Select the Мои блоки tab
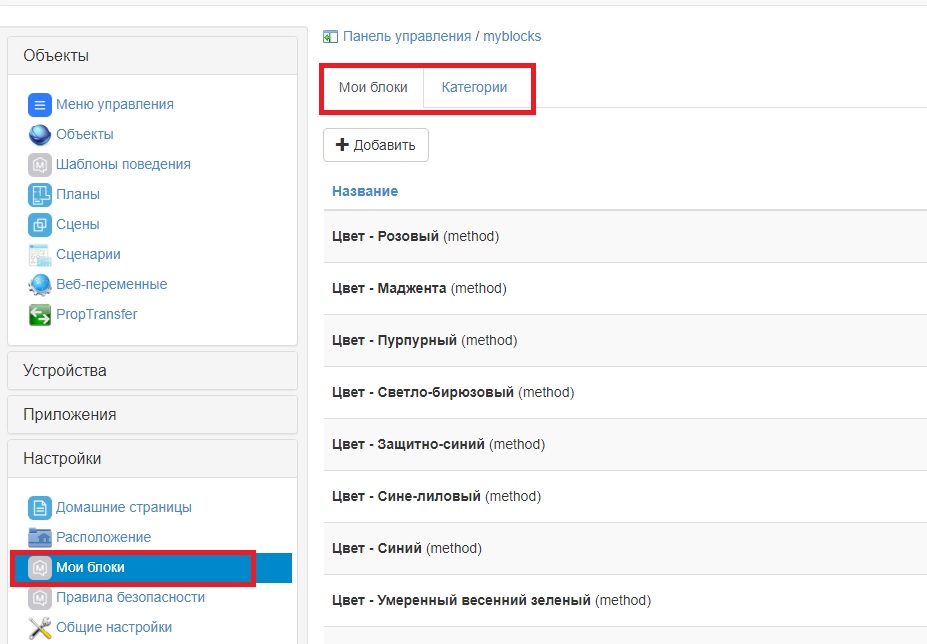Screen dimensions: 927x644 (x=373, y=87)
